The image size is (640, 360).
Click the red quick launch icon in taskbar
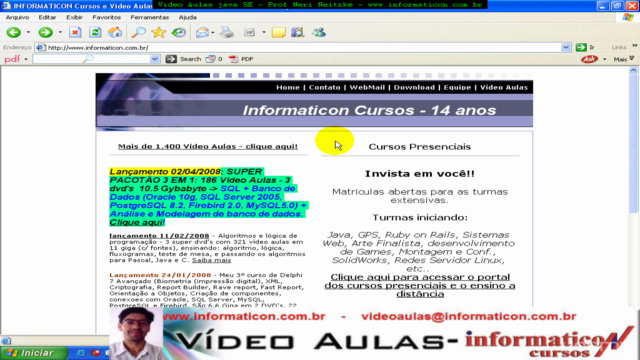[x=96, y=353]
